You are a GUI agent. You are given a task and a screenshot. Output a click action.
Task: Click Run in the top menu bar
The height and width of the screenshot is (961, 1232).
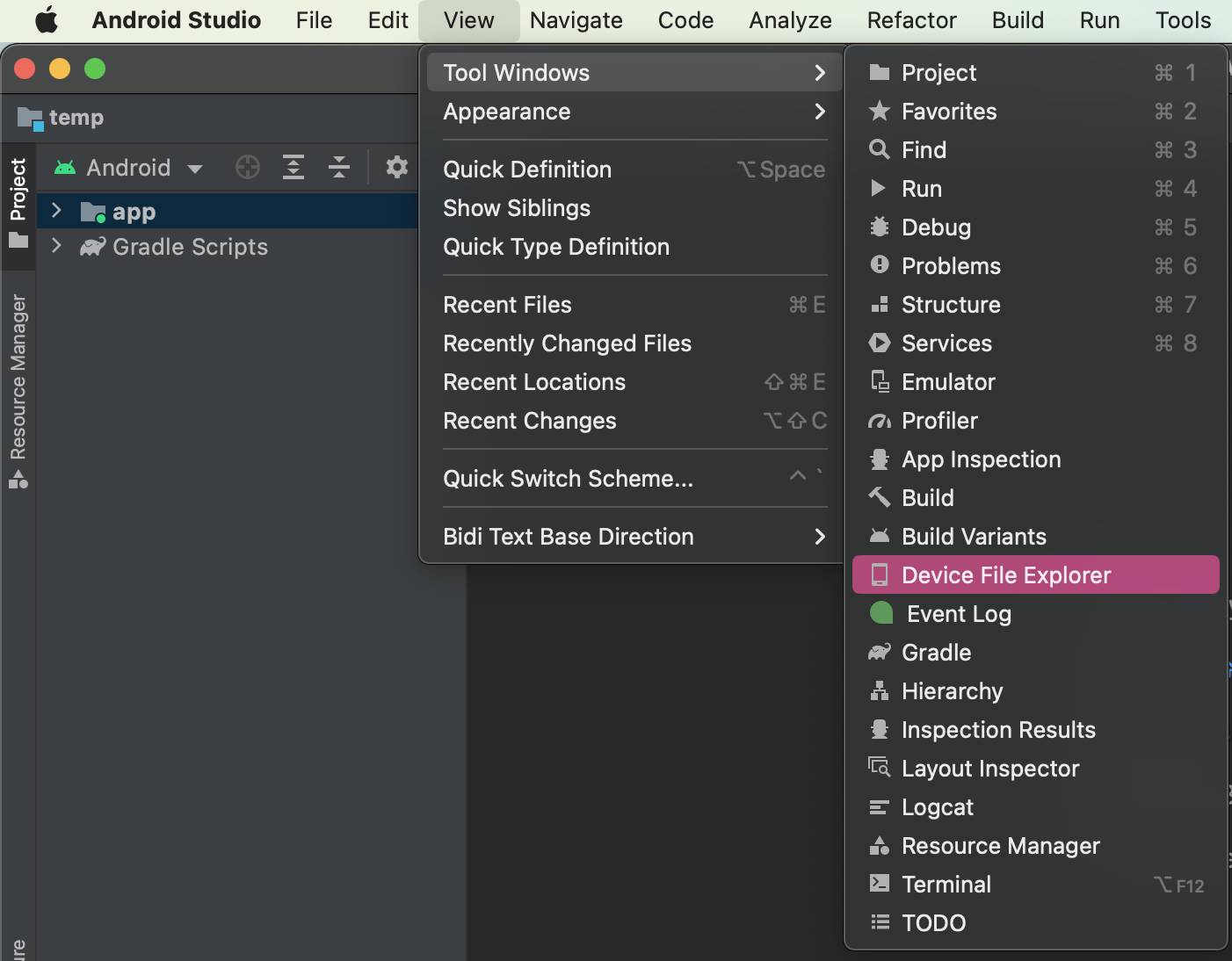point(1099,20)
